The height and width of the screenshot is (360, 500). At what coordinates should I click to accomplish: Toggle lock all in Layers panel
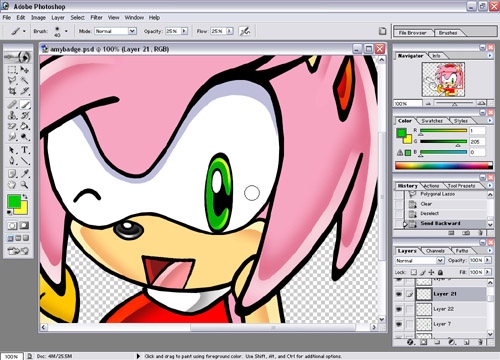click(440, 272)
